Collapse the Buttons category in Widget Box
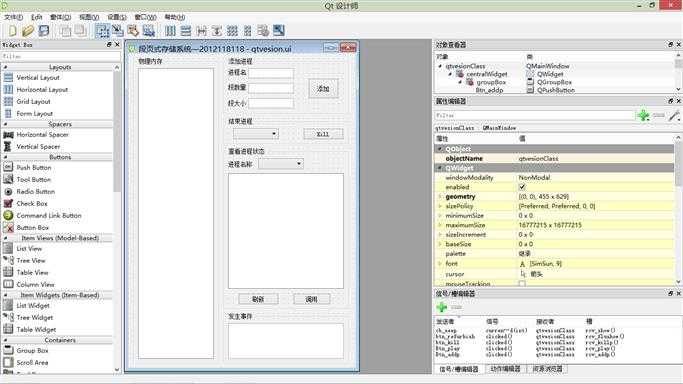 5,157
